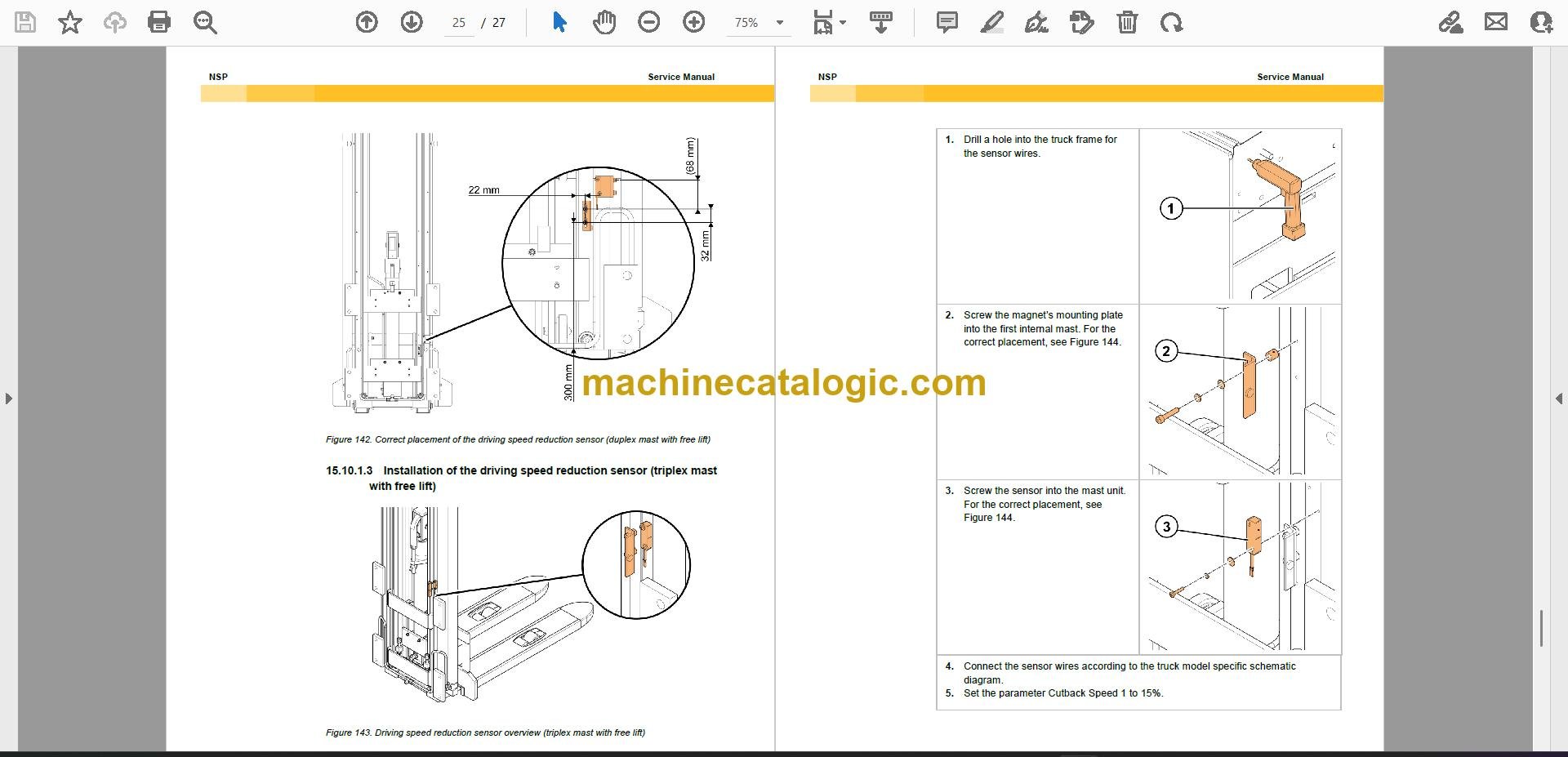Click the Print file icon

tap(159, 22)
